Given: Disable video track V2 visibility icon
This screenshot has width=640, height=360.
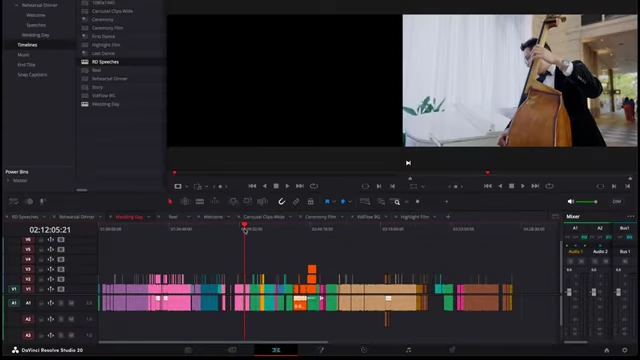Looking at the screenshot, I should 61,279.
